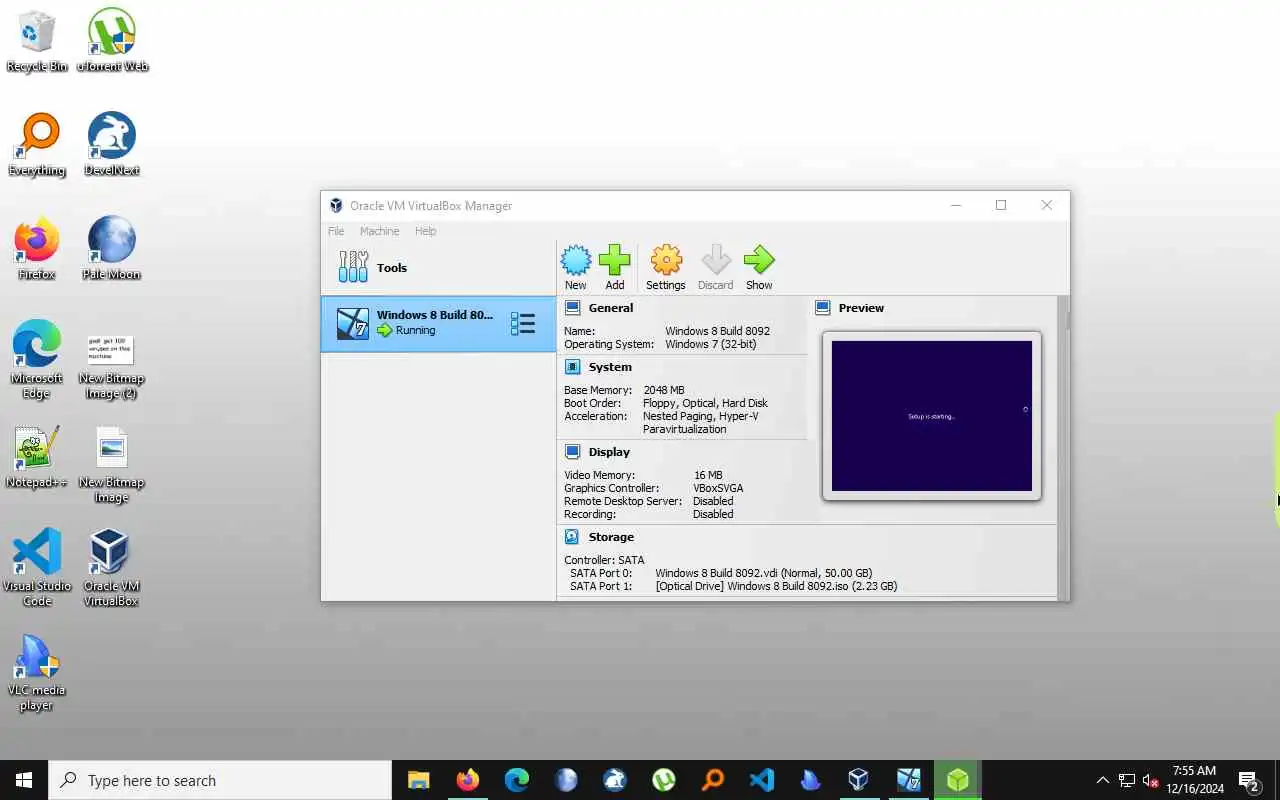Select the Windows 8 Build 8092 VM entry
1280x800 pixels.
[438, 323]
